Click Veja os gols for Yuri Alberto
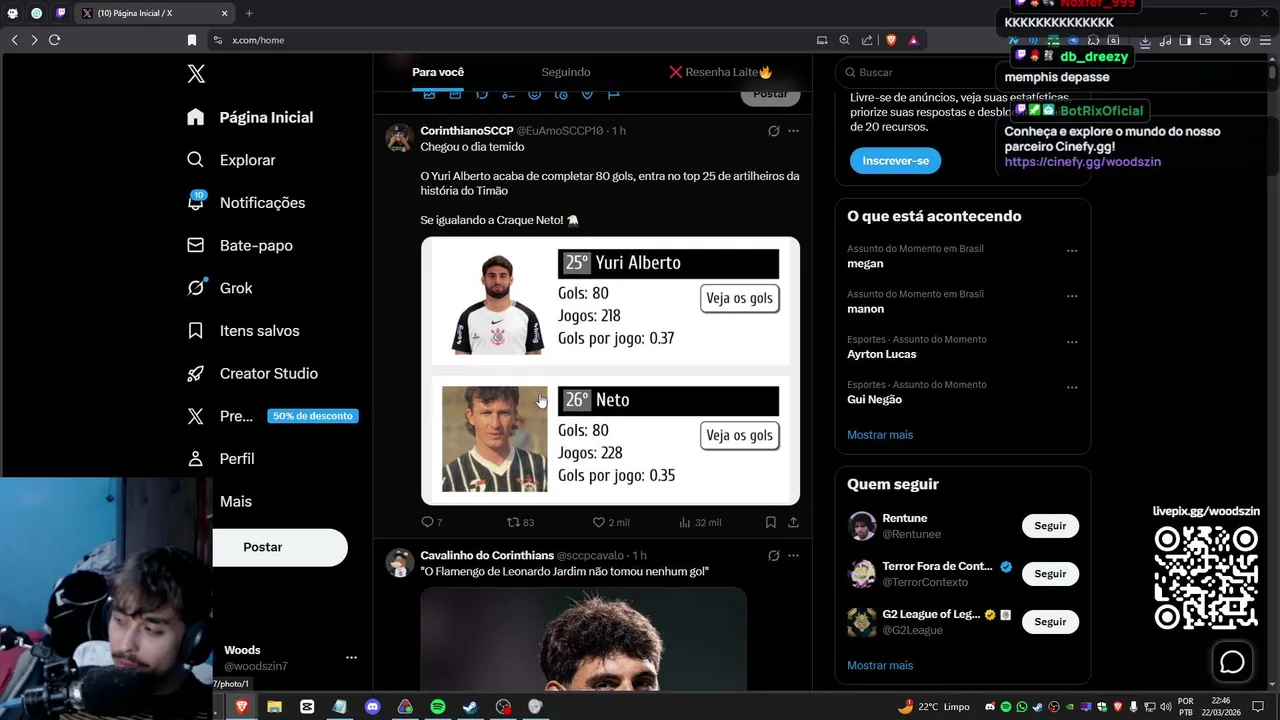 coord(739,298)
